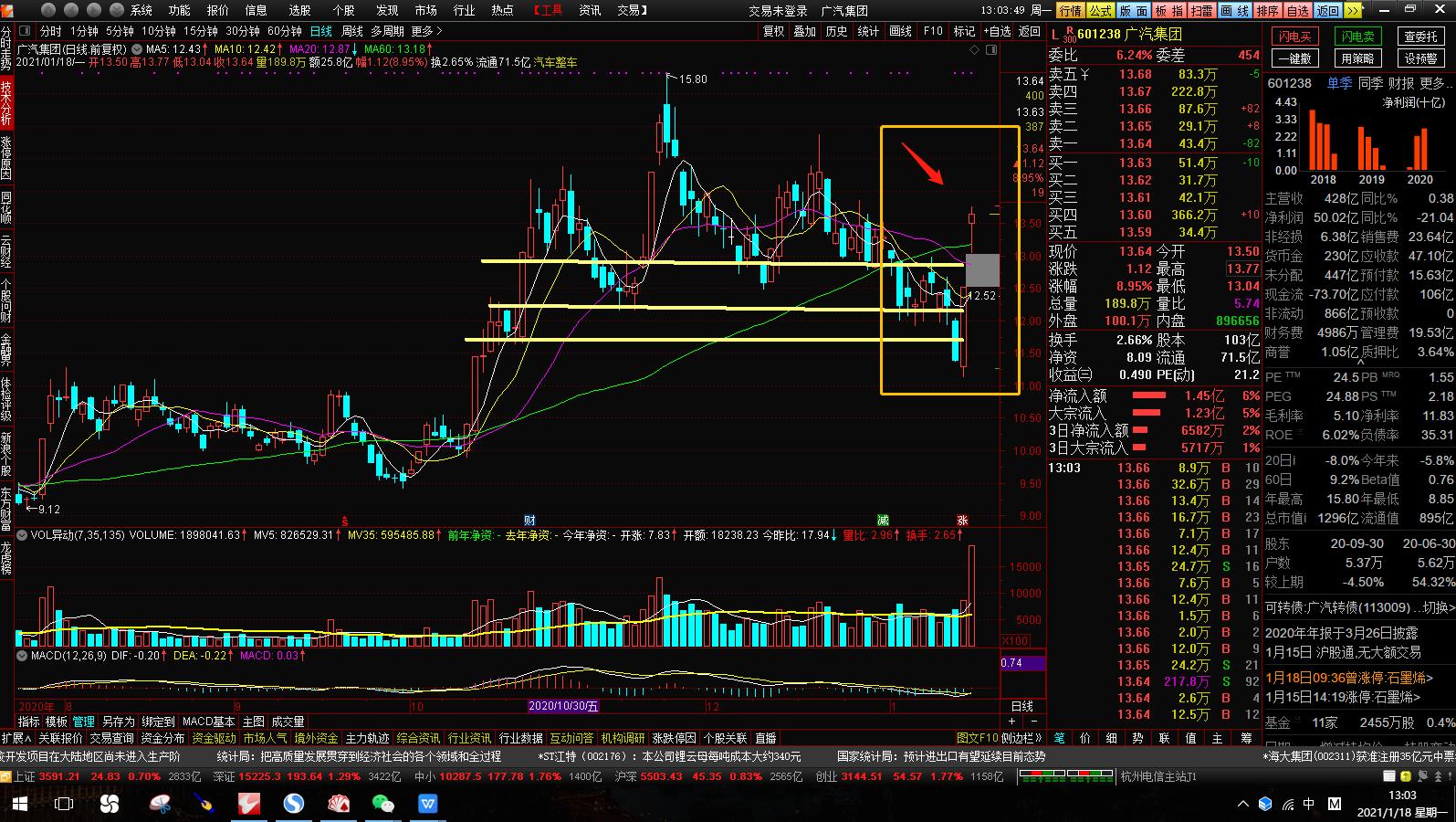Open the 报价 menu
The image size is (1456, 822).
pyautogui.click(x=218, y=10)
